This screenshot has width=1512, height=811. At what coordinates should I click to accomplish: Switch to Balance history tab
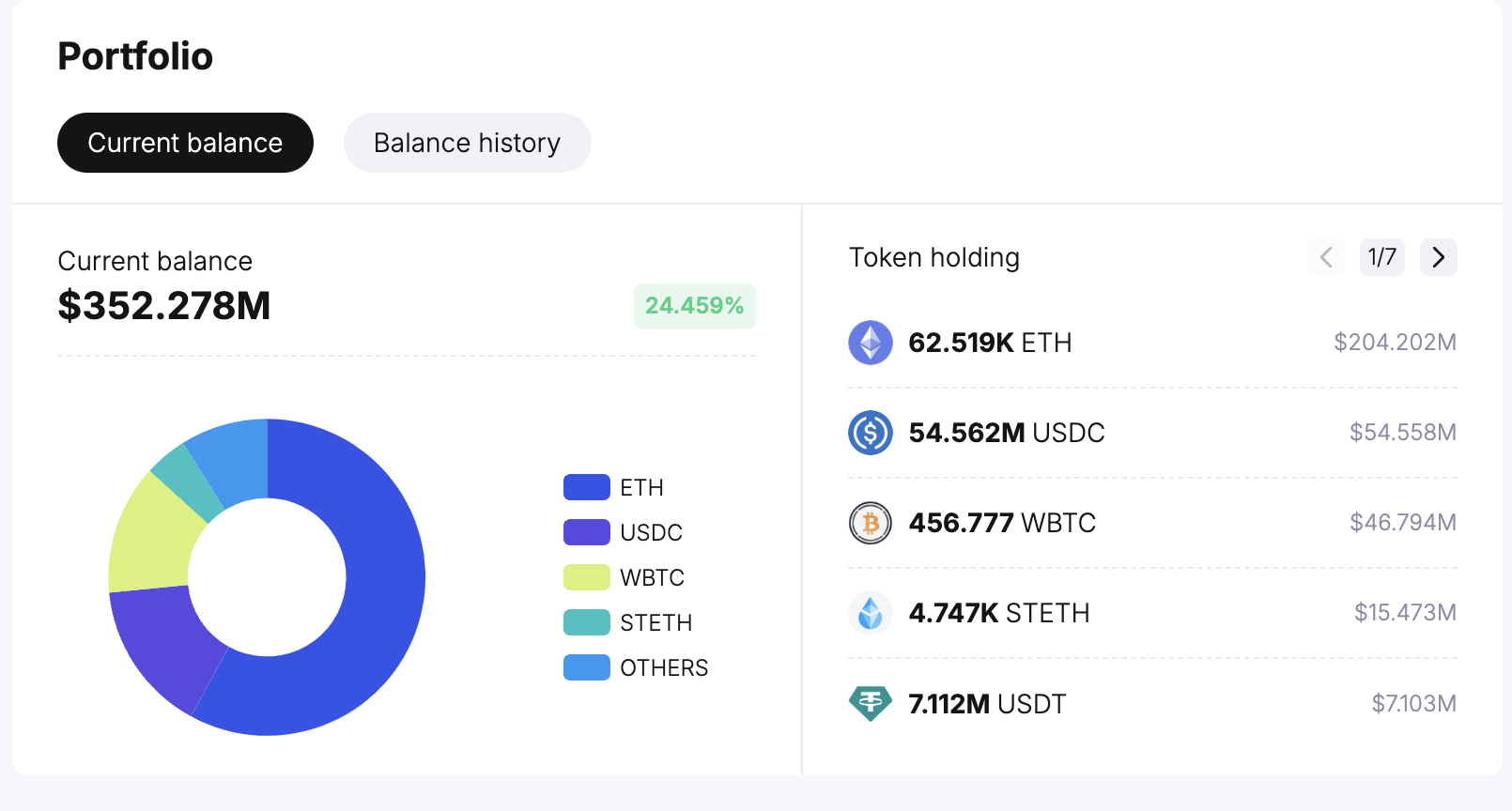[x=467, y=143]
